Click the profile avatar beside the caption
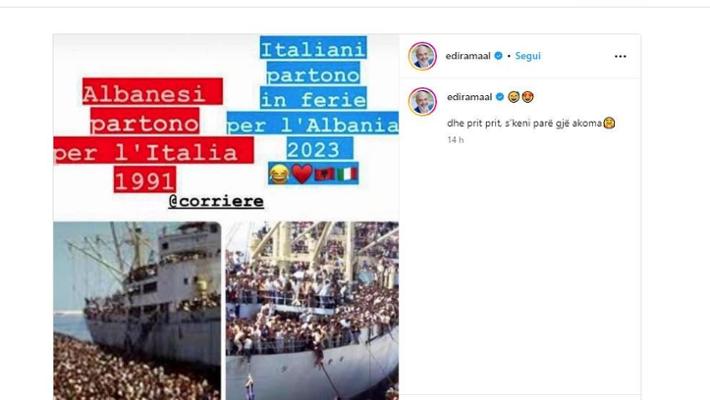 tap(422, 101)
